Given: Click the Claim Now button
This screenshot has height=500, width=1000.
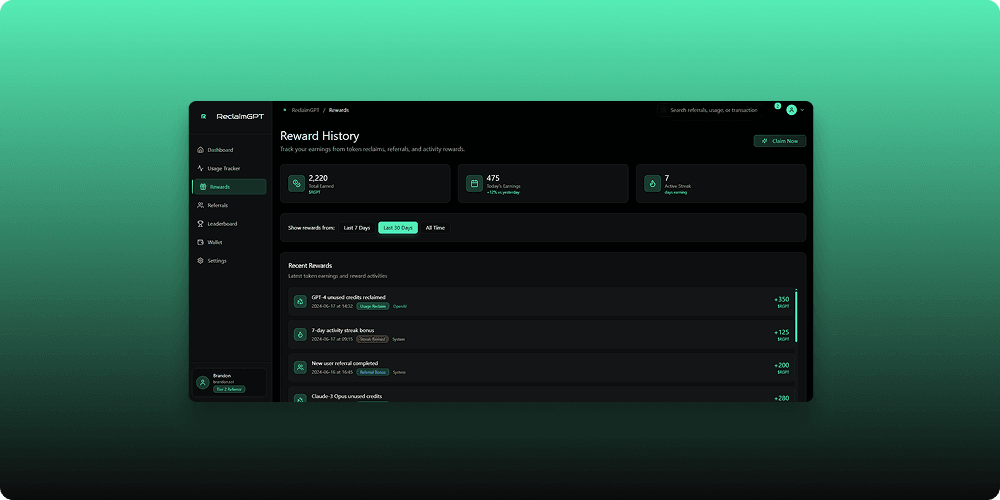Looking at the screenshot, I should 779,141.
